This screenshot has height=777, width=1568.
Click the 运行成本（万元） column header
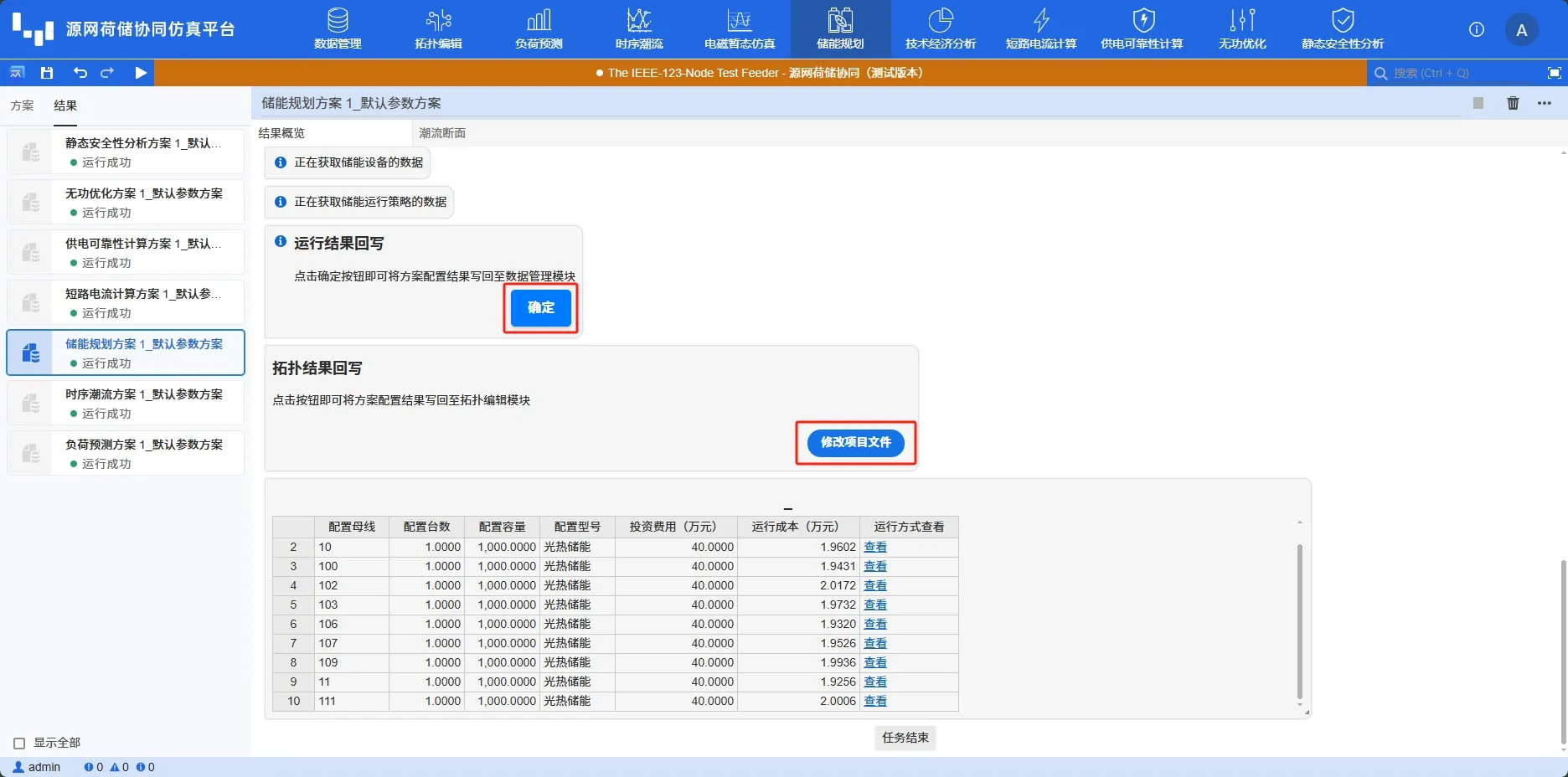click(x=799, y=527)
